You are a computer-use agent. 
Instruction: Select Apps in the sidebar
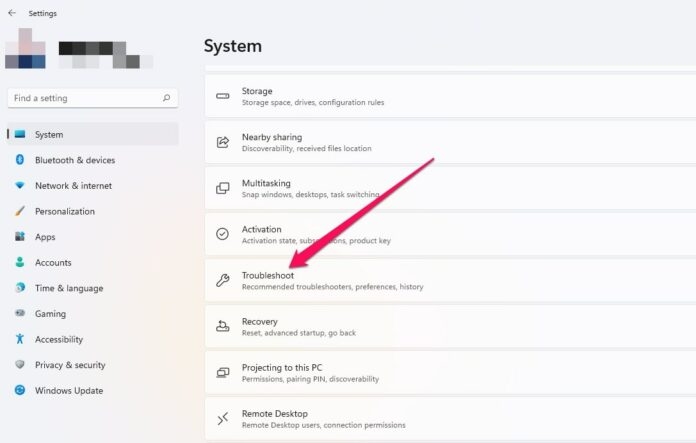45,237
